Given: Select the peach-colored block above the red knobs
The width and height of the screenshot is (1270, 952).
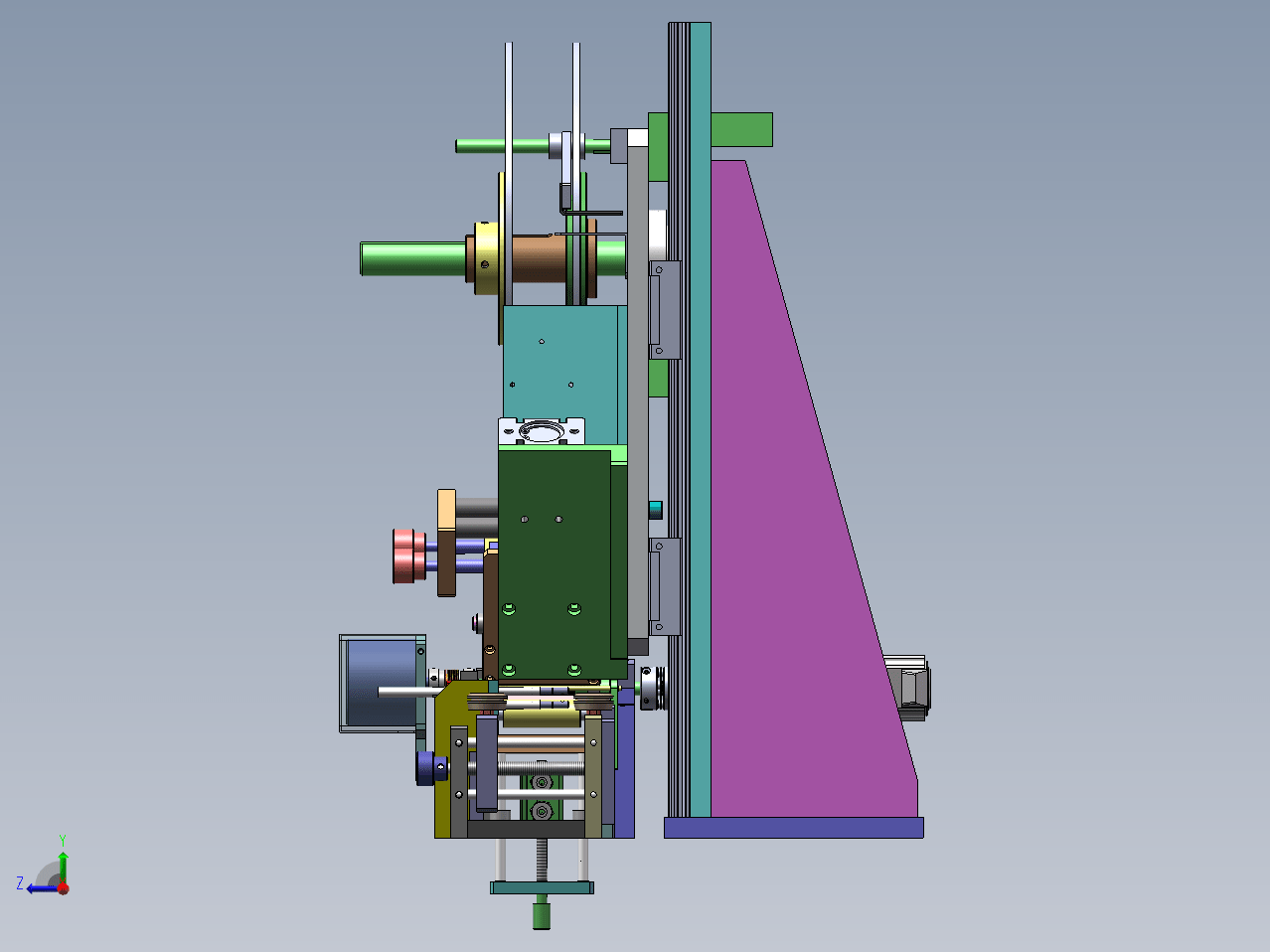Looking at the screenshot, I should (446, 511).
